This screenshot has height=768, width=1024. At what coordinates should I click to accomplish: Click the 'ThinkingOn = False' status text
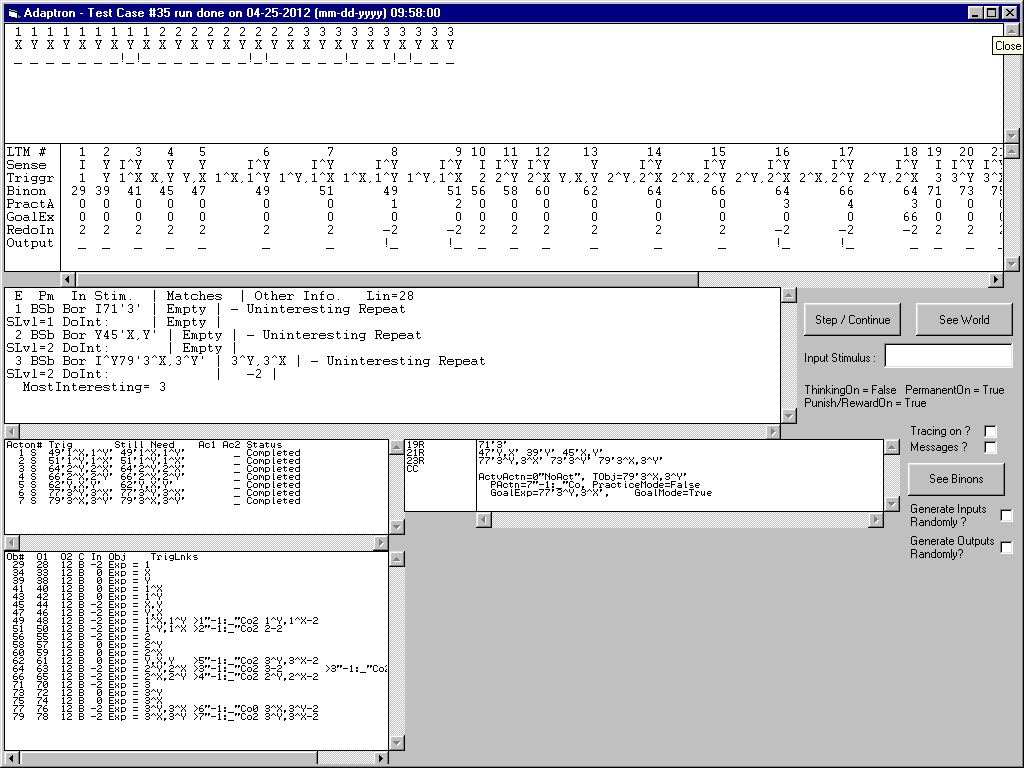[x=850, y=390]
